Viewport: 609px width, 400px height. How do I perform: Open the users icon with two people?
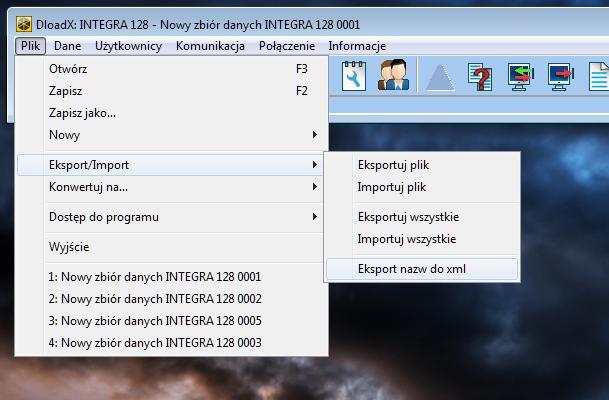tap(393, 75)
